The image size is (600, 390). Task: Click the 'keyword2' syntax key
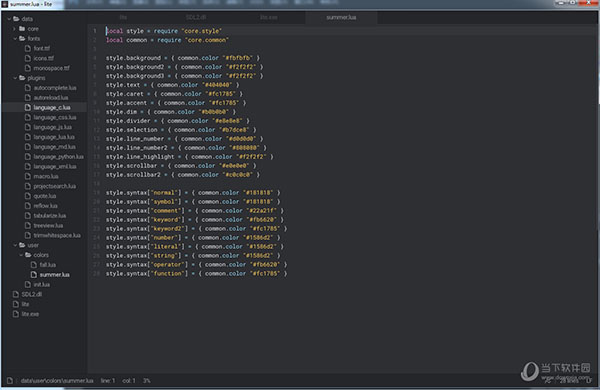[167, 228]
